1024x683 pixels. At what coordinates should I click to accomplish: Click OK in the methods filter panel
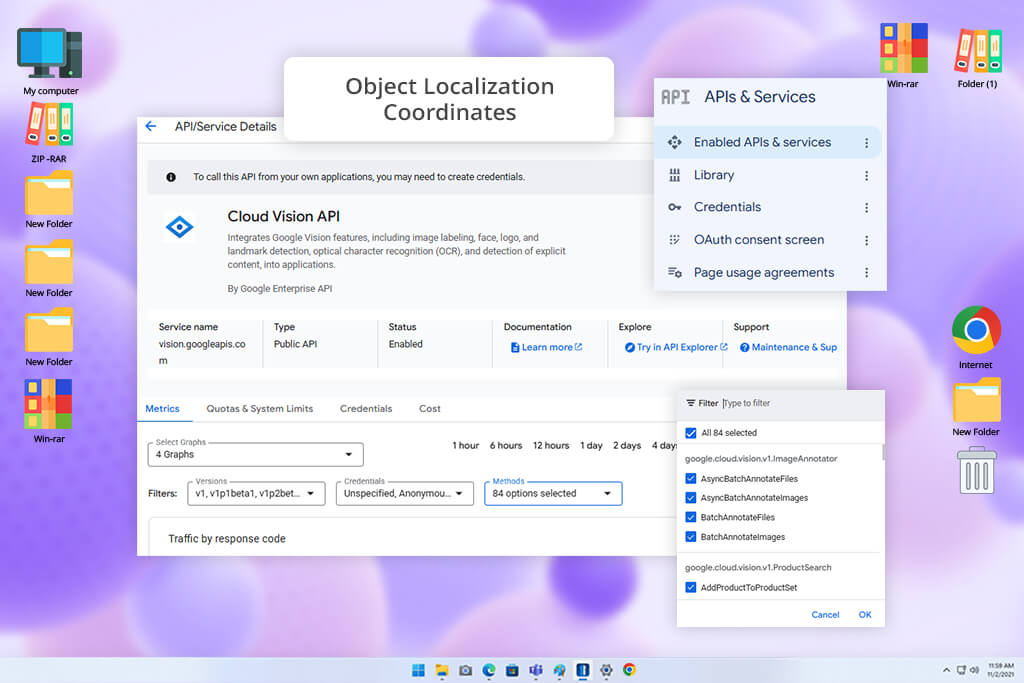pos(865,615)
